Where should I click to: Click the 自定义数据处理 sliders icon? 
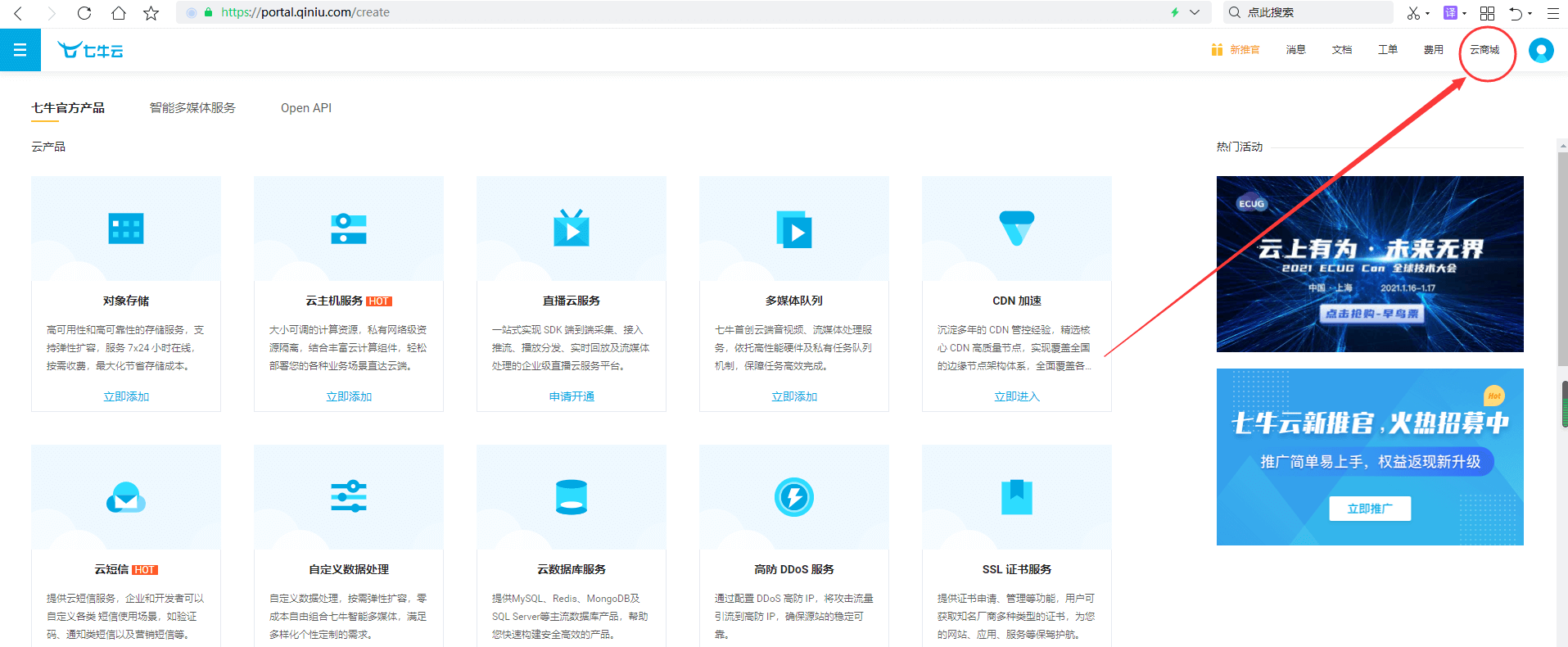pos(349,496)
